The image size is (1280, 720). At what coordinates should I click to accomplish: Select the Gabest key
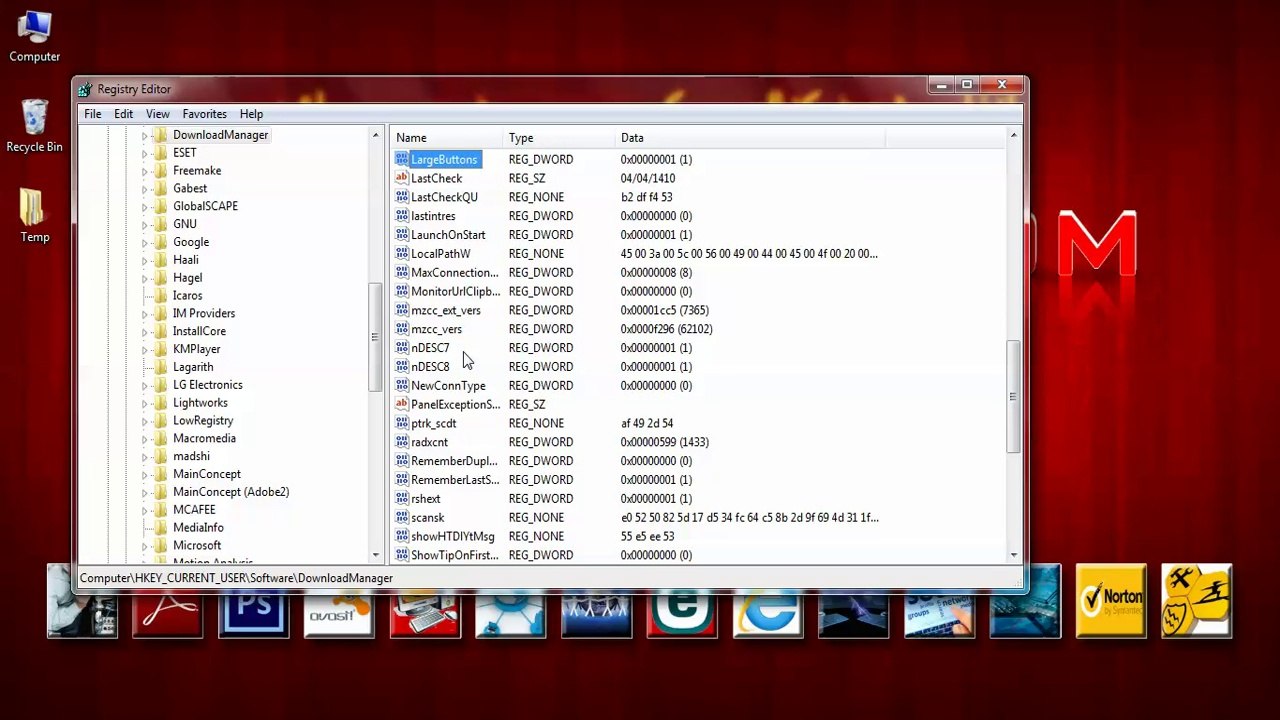(190, 188)
